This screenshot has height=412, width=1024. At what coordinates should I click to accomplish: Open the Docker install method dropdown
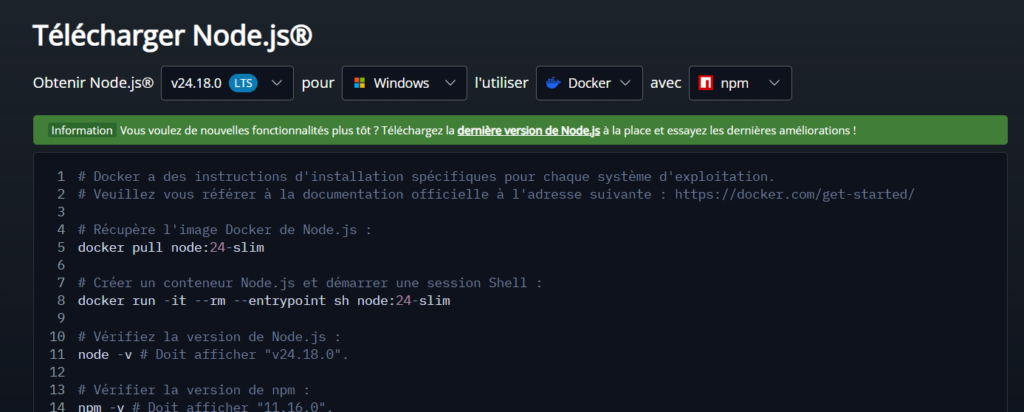589,83
